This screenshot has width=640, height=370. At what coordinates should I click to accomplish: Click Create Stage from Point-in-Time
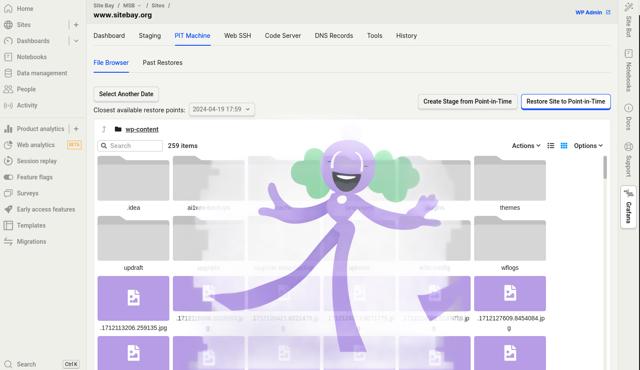[x=467, y=102]
